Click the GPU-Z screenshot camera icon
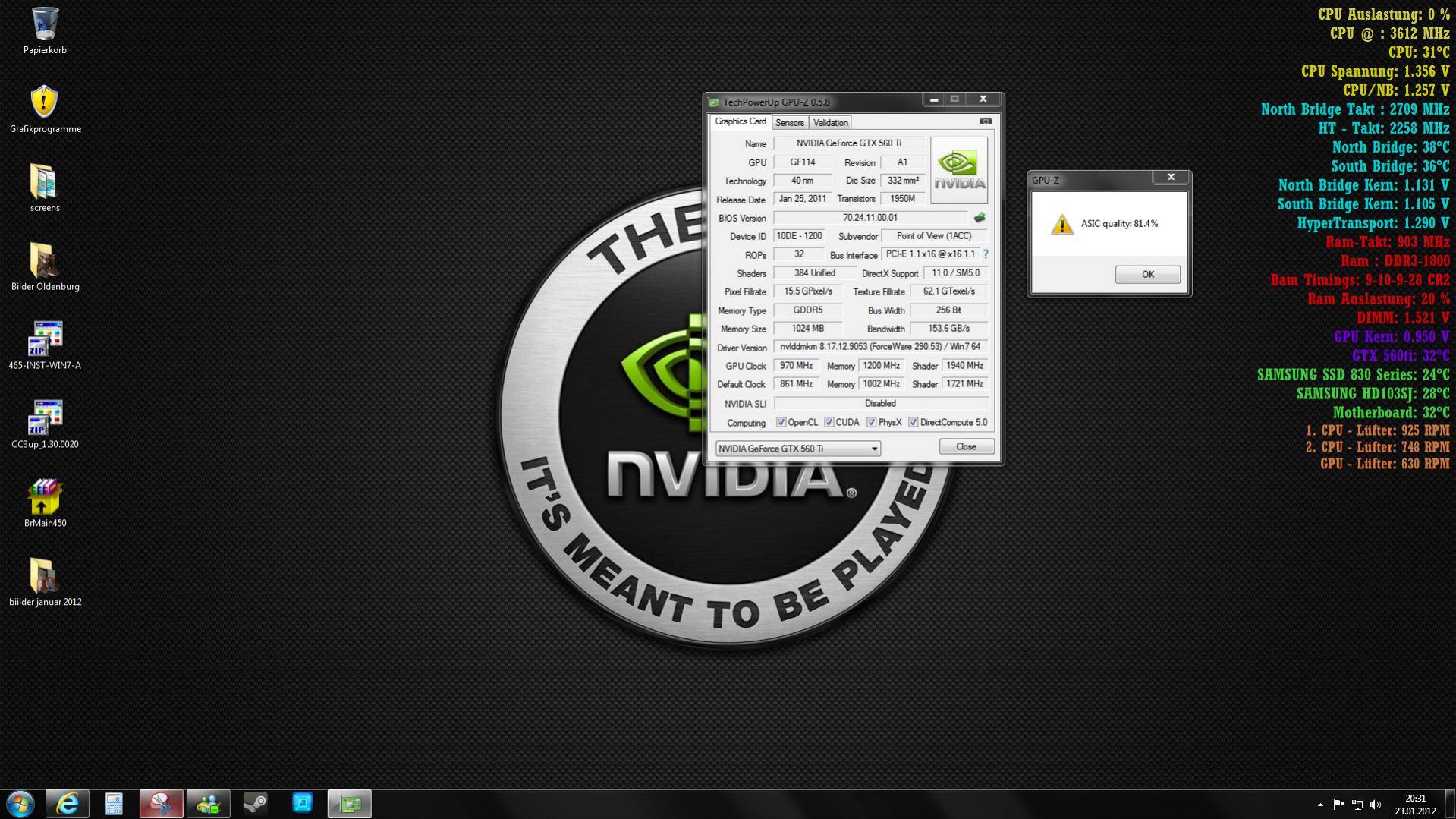The height and width of the screenshot is (819, 1456). click(x=985, y=121)
